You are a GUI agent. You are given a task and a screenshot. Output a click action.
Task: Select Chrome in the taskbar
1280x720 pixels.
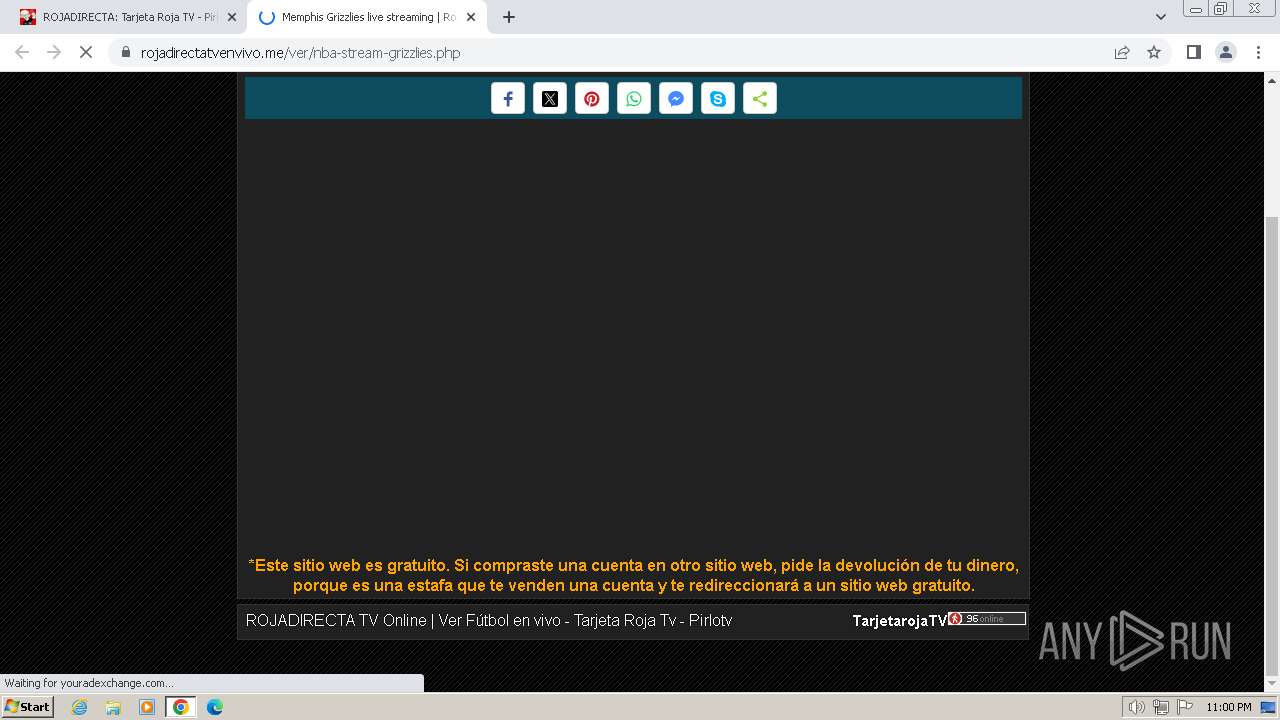click(x=181, y=707)
